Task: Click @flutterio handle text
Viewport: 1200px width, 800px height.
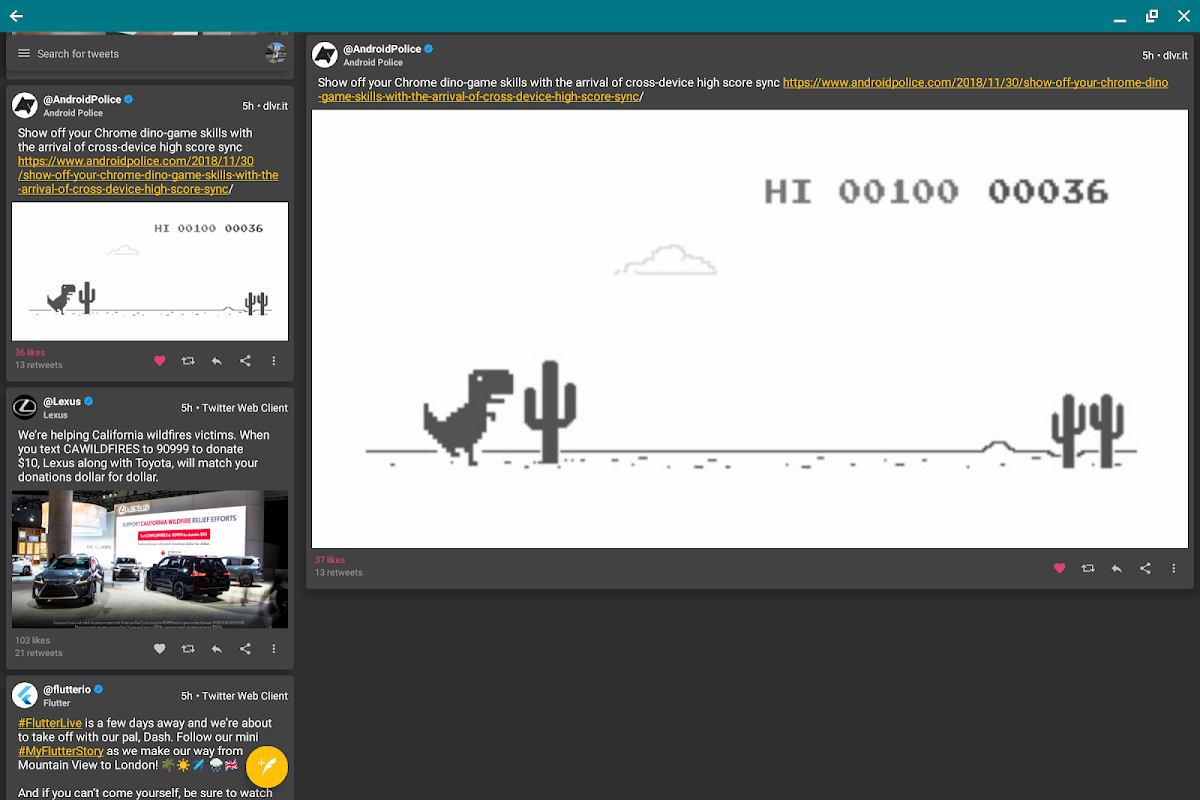Action: click(x=67, y=689)
